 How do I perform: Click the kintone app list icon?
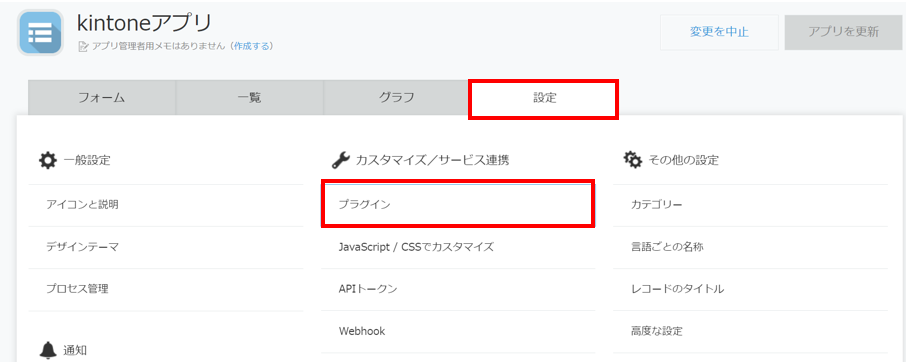40,32
